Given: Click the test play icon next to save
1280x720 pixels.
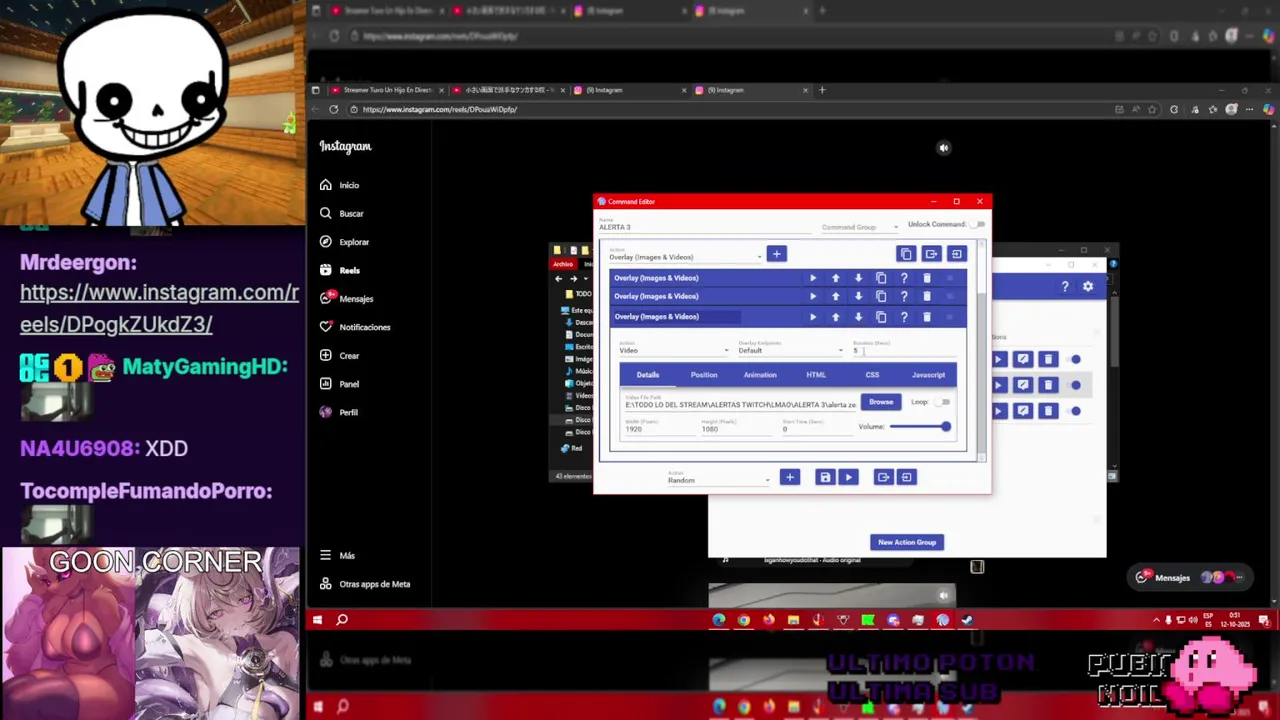Looking at the screenshot, I should pyautogui.click(x=848, y=477).
